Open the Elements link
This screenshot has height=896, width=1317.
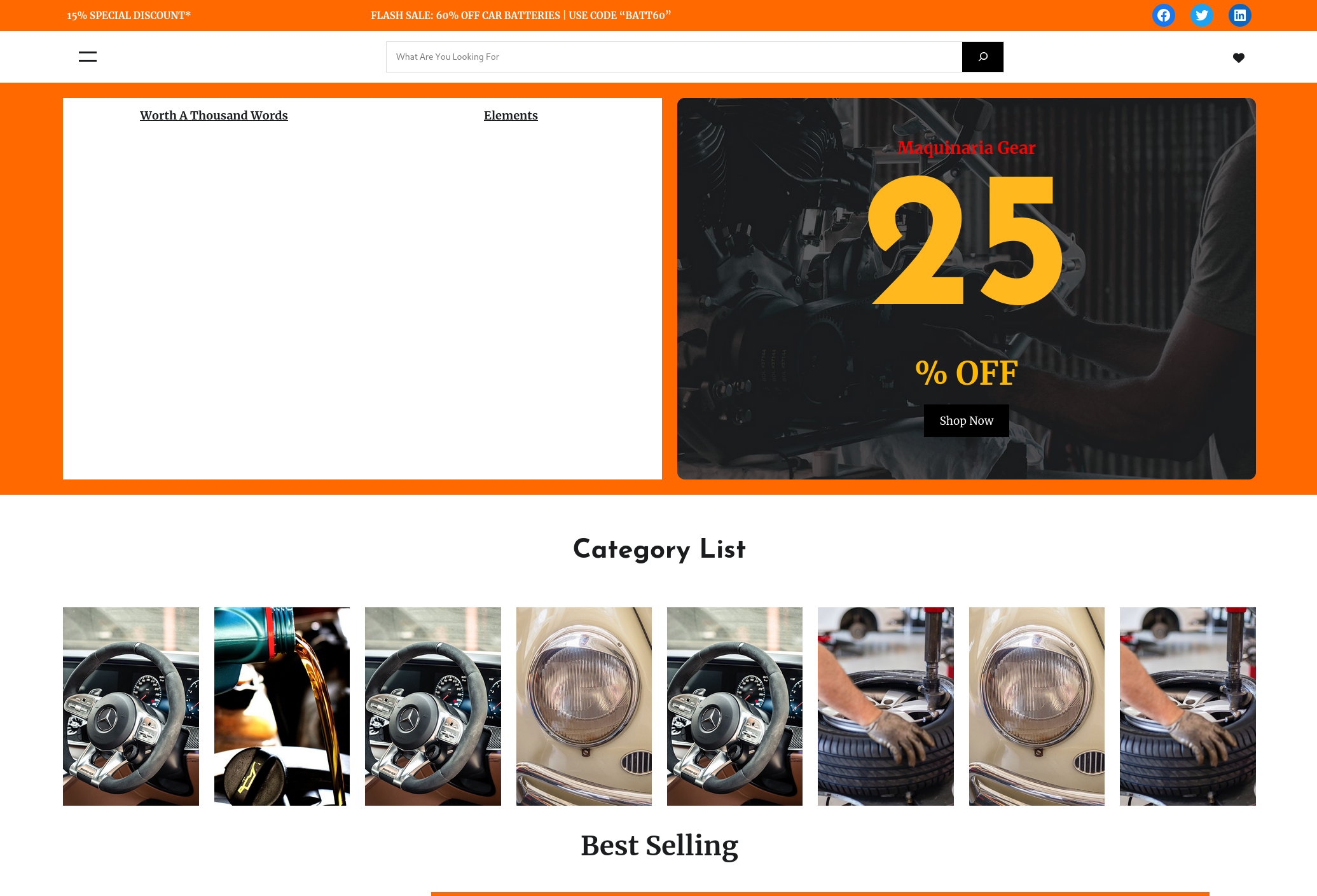[x=511, y=115]
